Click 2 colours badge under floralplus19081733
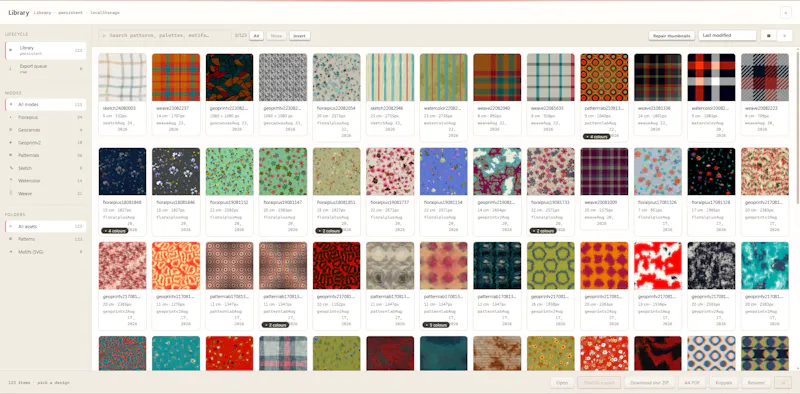The height and width of the screenshot is (394, 800). pyautogui.click(x=542, y=231)
